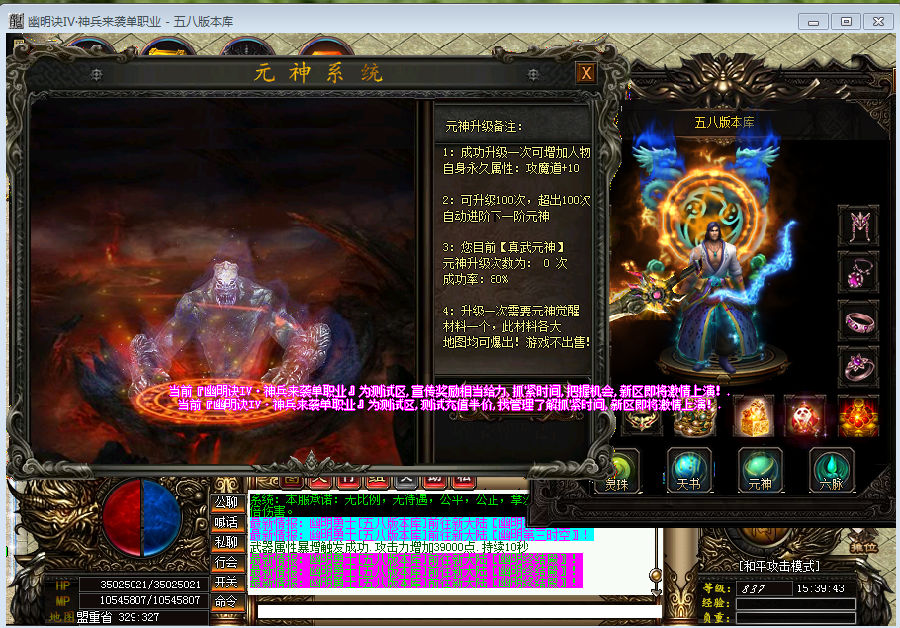Close the game window
The image size is (900, 628).
pos(878,22)
